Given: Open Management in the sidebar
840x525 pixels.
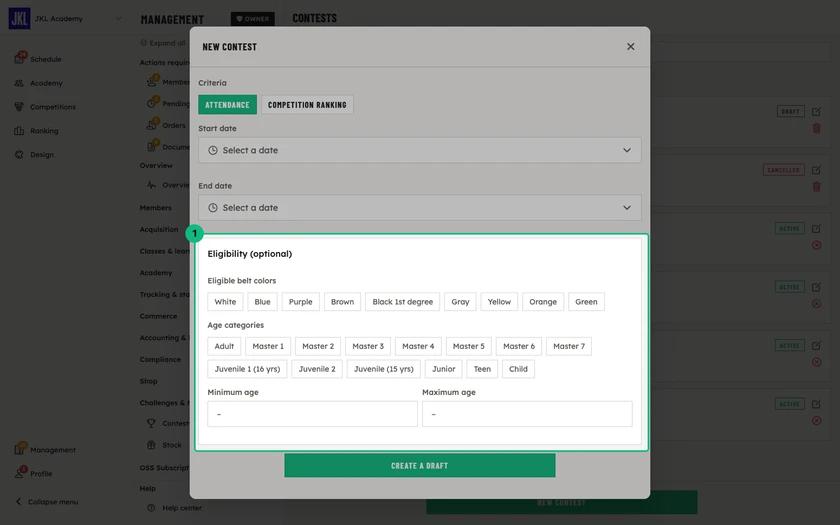Looking at the screenshot, I should pyautogui.click(x=52, y=450).
